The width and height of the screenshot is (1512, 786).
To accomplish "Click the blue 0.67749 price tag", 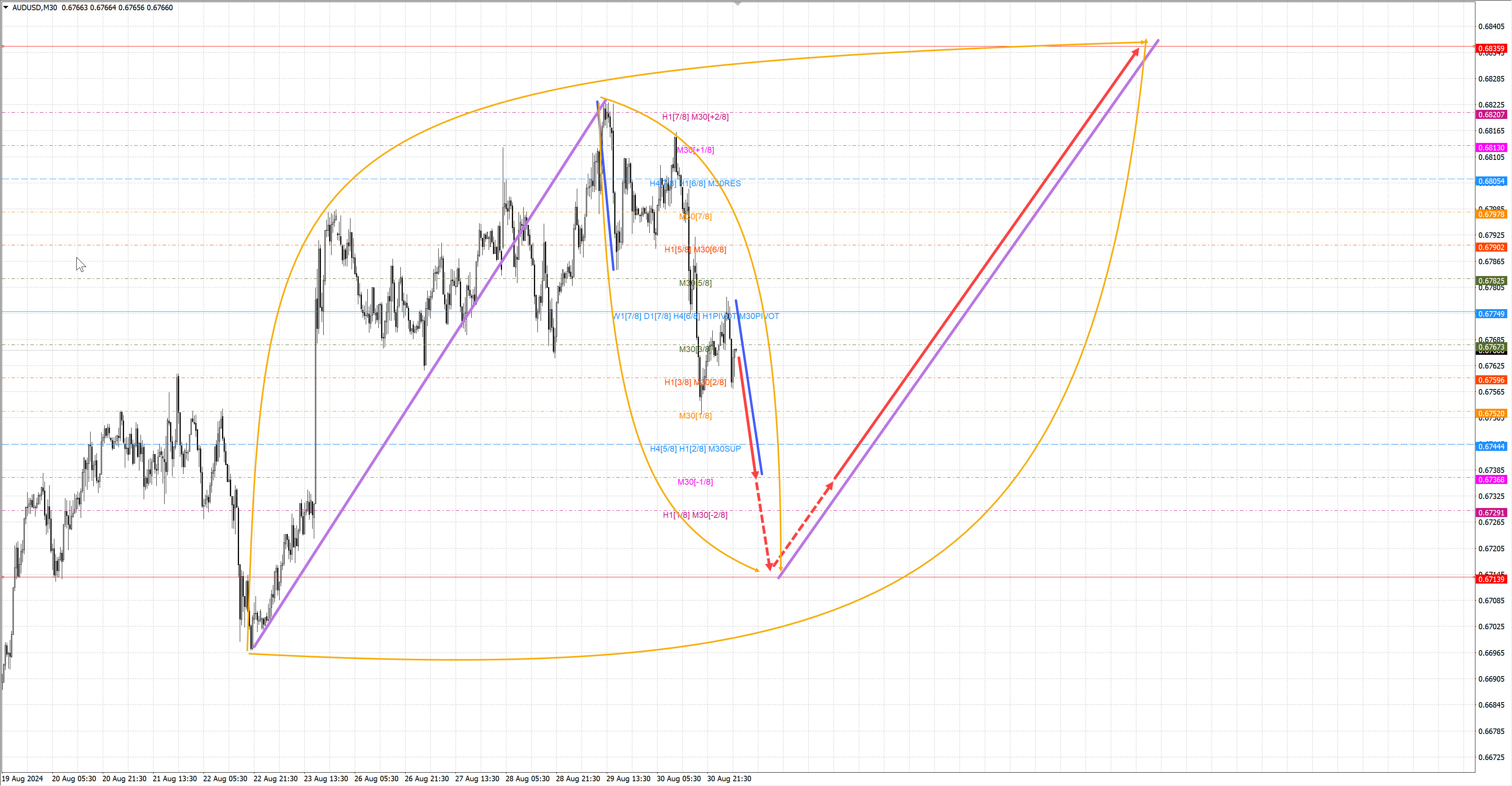I will 1491,314.
